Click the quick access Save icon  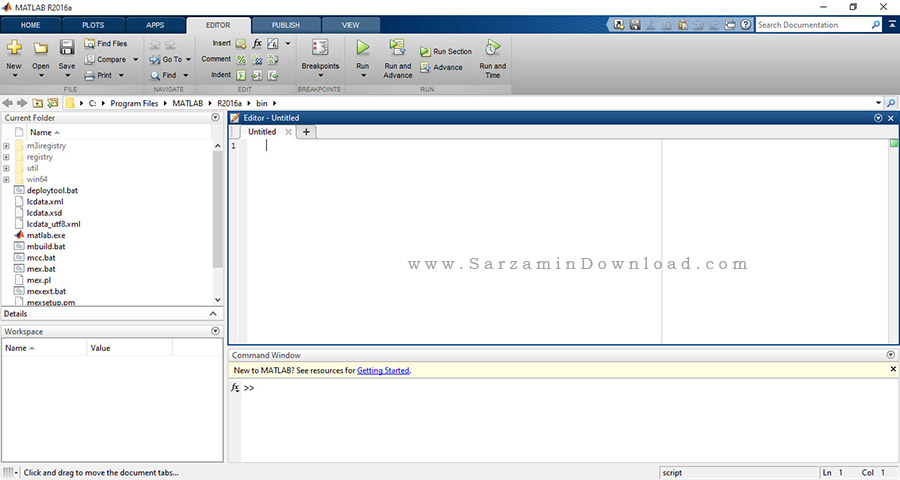point(635,25)
